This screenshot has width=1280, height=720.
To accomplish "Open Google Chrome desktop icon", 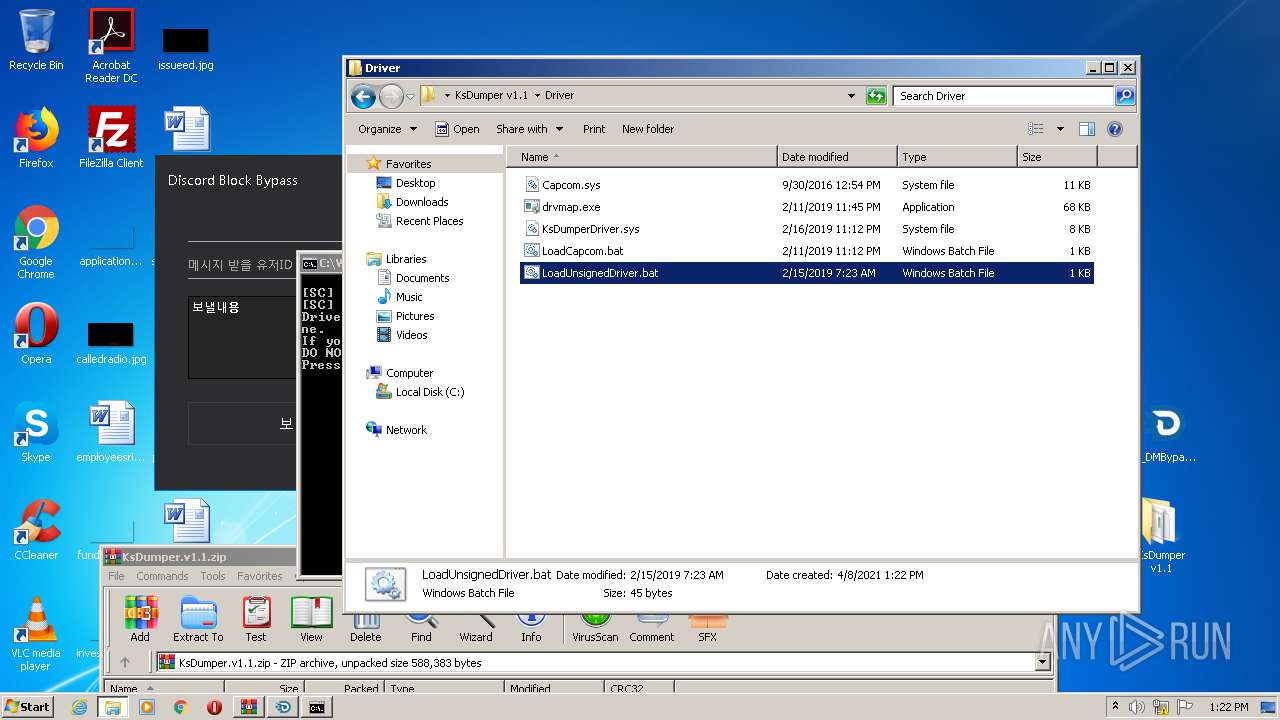I will pos(36,242).
